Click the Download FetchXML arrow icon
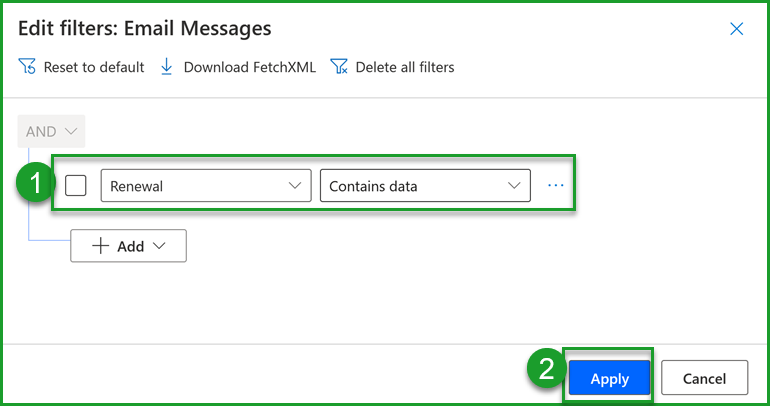This screenshot has width=770, height=406. 167,67
